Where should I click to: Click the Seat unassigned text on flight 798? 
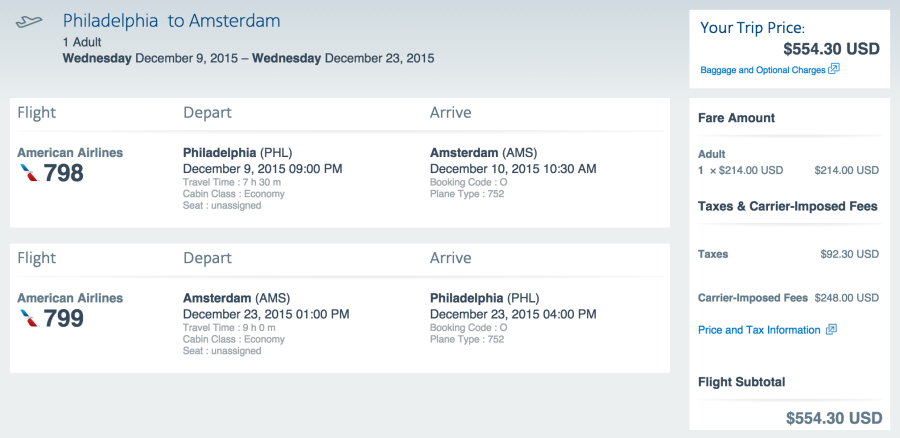tap(222, 206)
